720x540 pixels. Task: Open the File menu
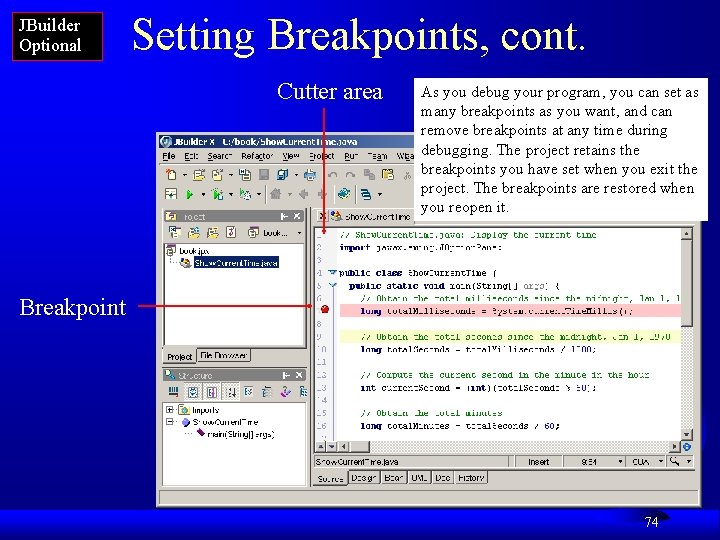coord(169,156)
